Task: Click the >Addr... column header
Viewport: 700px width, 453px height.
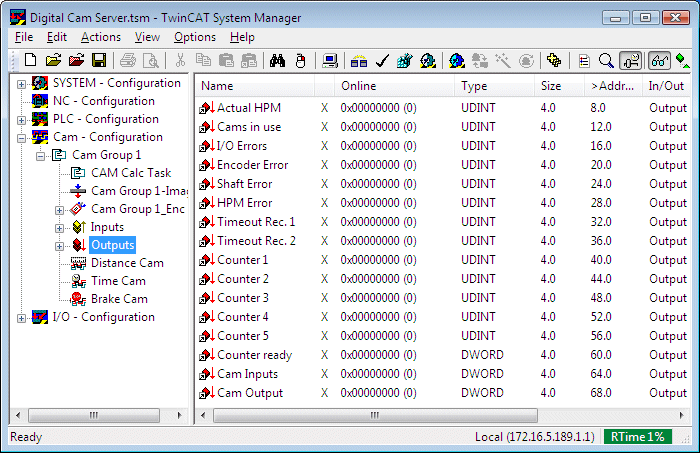Action: click(613, 86)
